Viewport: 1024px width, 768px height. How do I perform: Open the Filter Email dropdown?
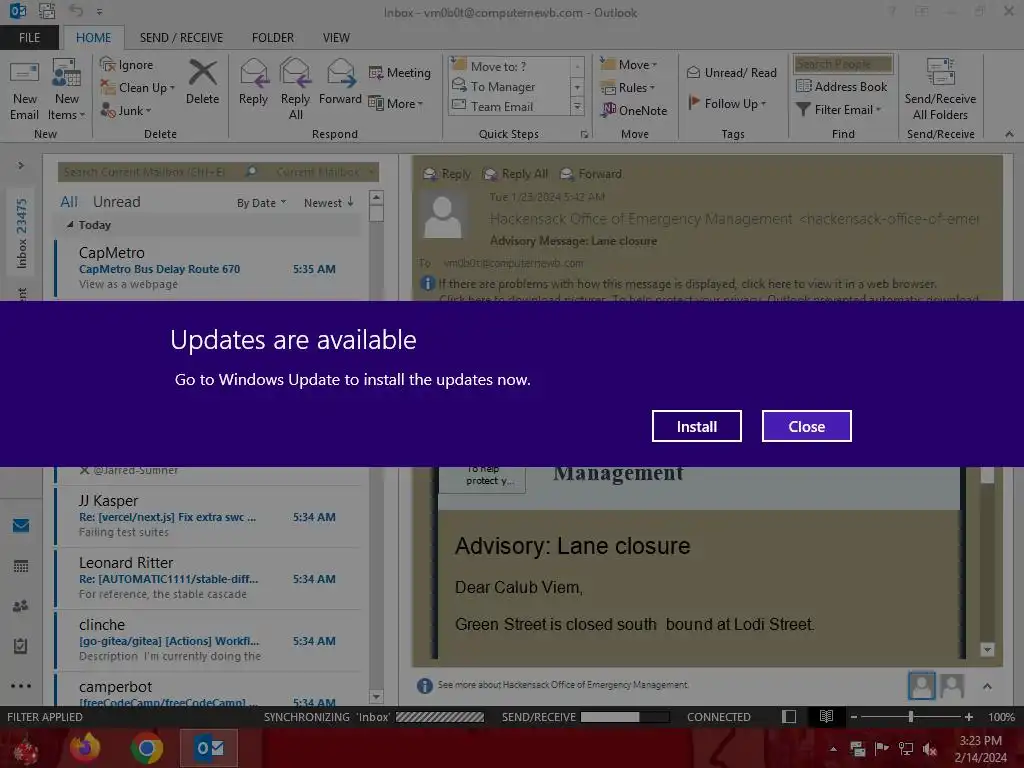[x=839, y=110]
